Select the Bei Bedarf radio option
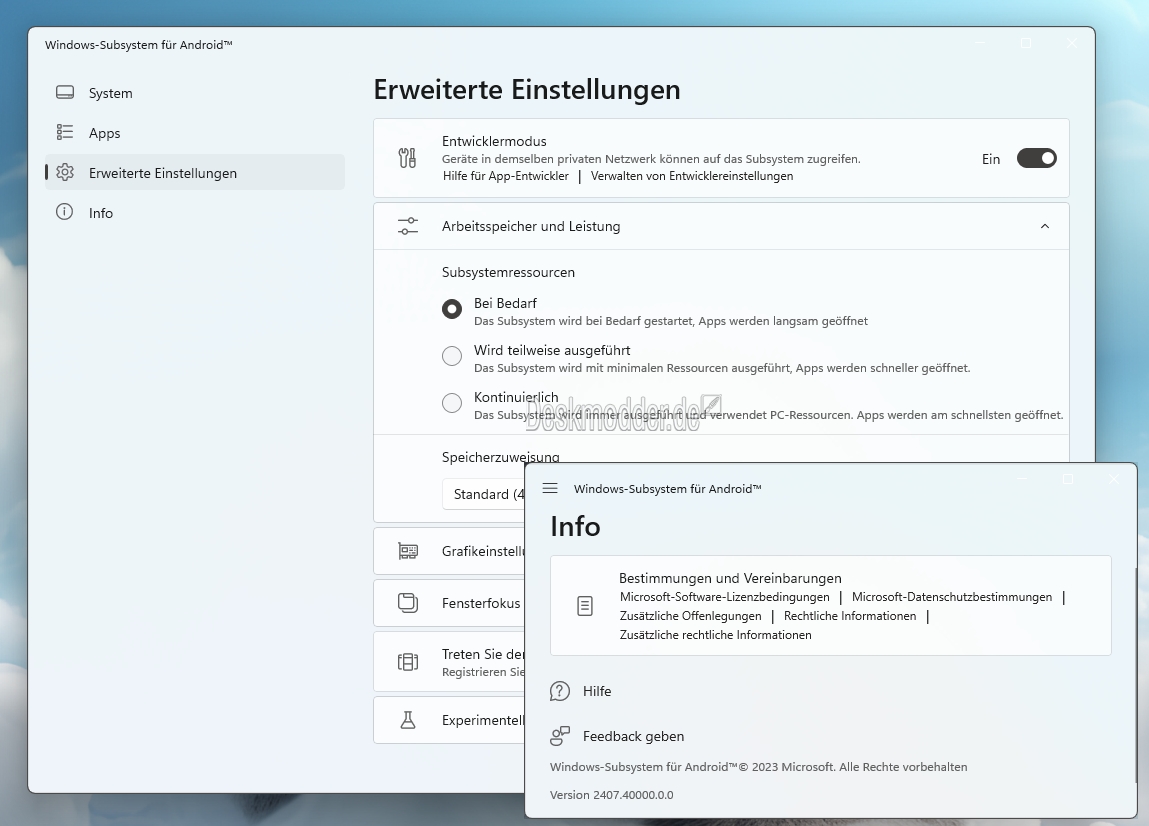The height and width of the screenshot is (826, 1149). tap(452, 309)
